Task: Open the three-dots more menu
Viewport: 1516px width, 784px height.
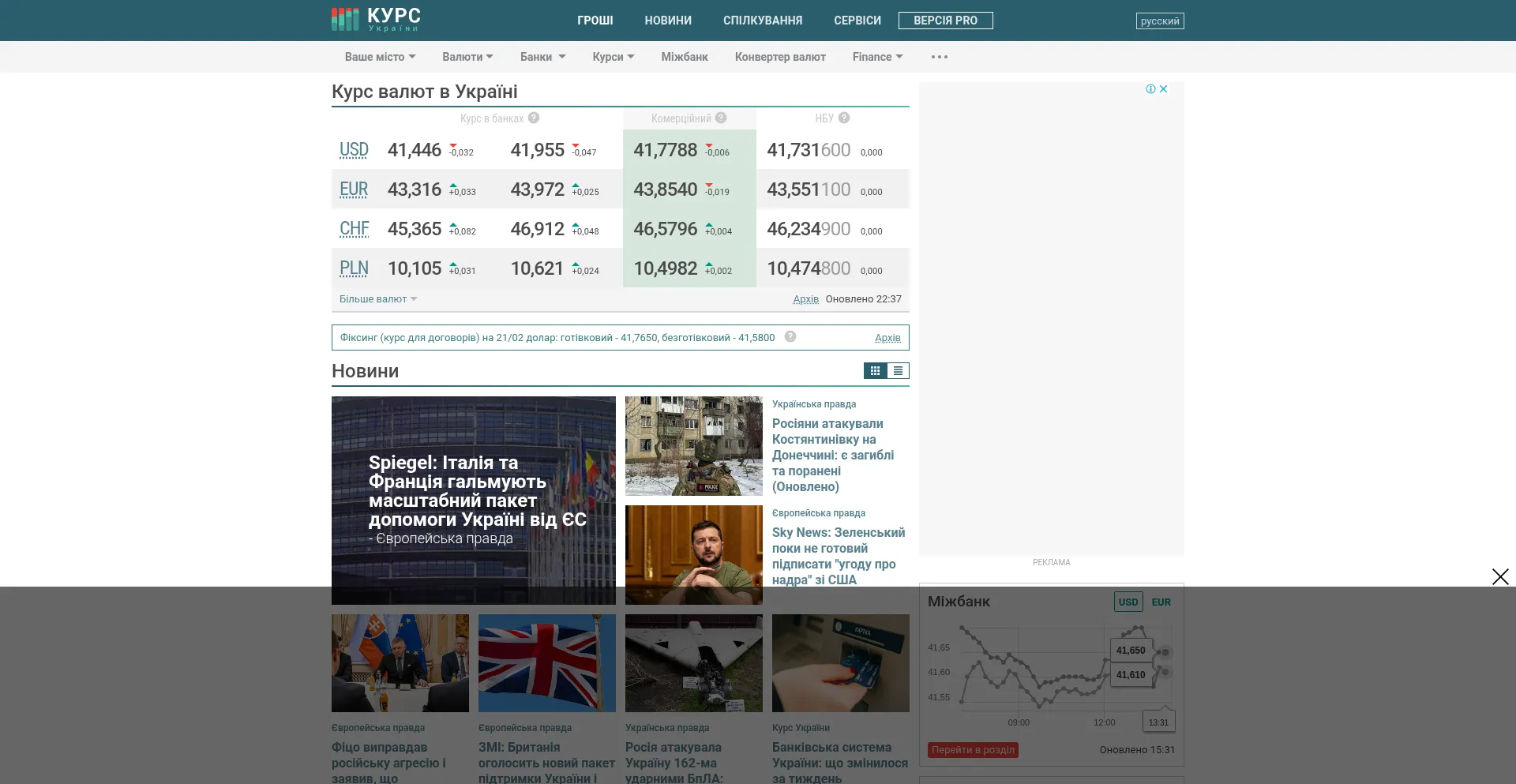Action: [940, 57]
